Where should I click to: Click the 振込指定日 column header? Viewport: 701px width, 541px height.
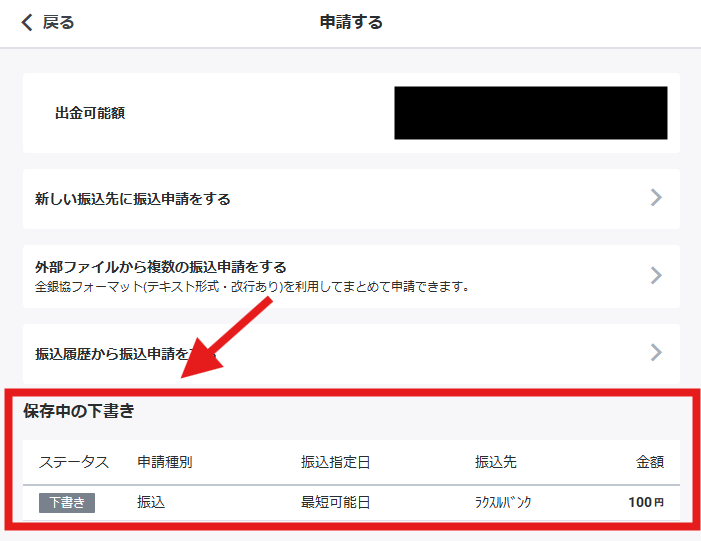click(x=335, y=462)
